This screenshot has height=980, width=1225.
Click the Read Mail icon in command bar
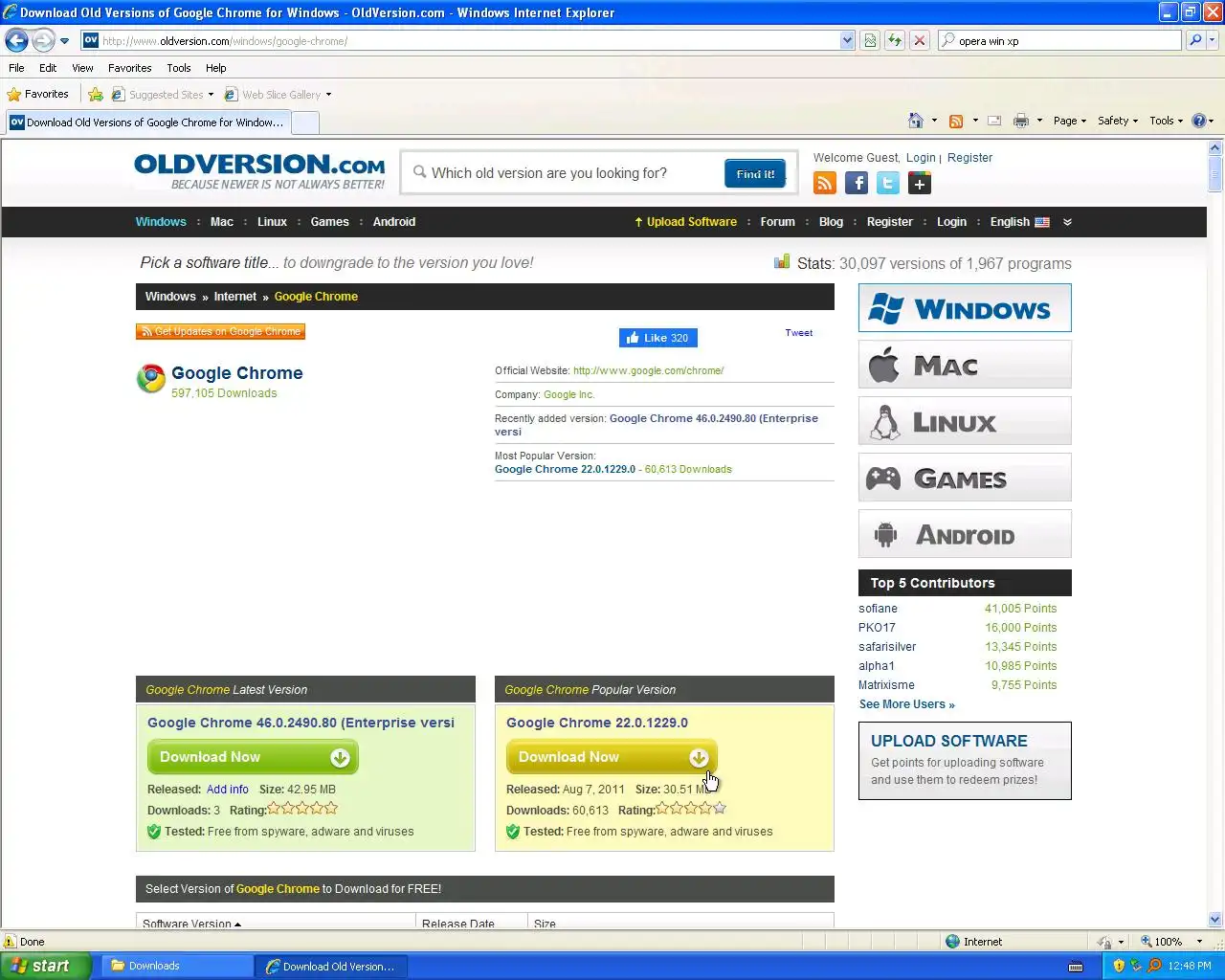coord(994,121)
